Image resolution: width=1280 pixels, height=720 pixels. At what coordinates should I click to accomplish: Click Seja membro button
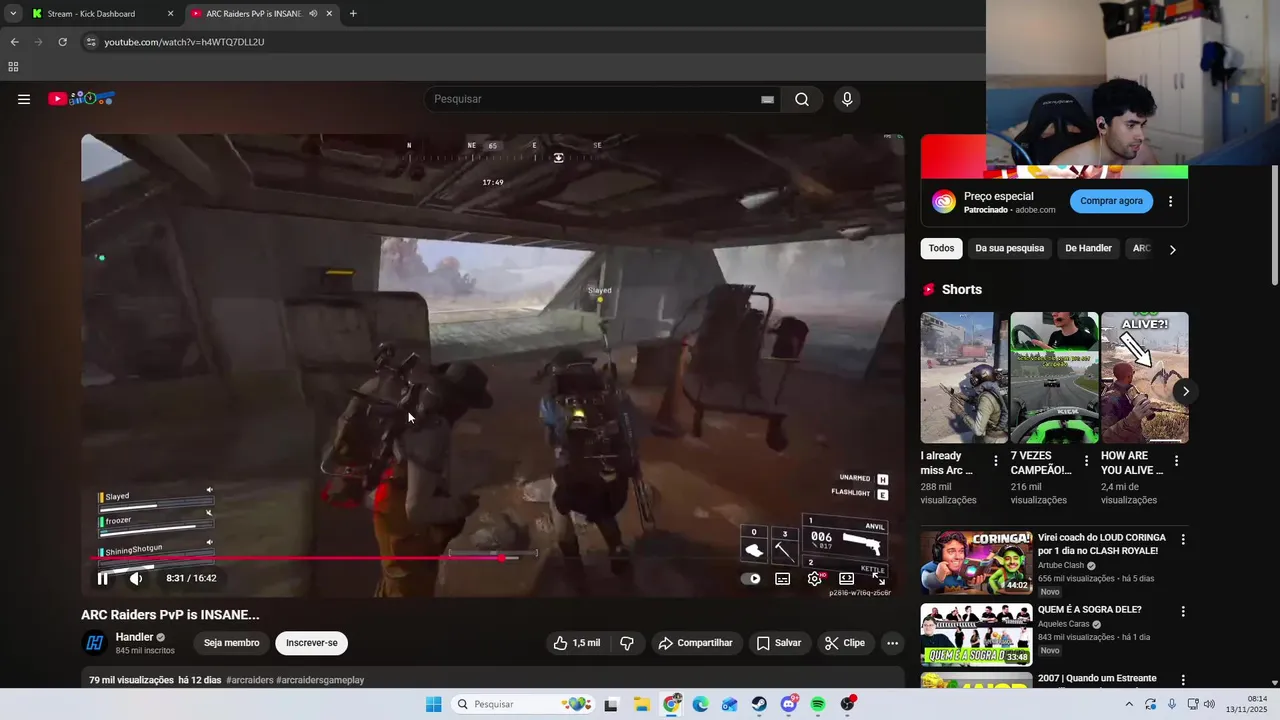(x=232, y=643)
